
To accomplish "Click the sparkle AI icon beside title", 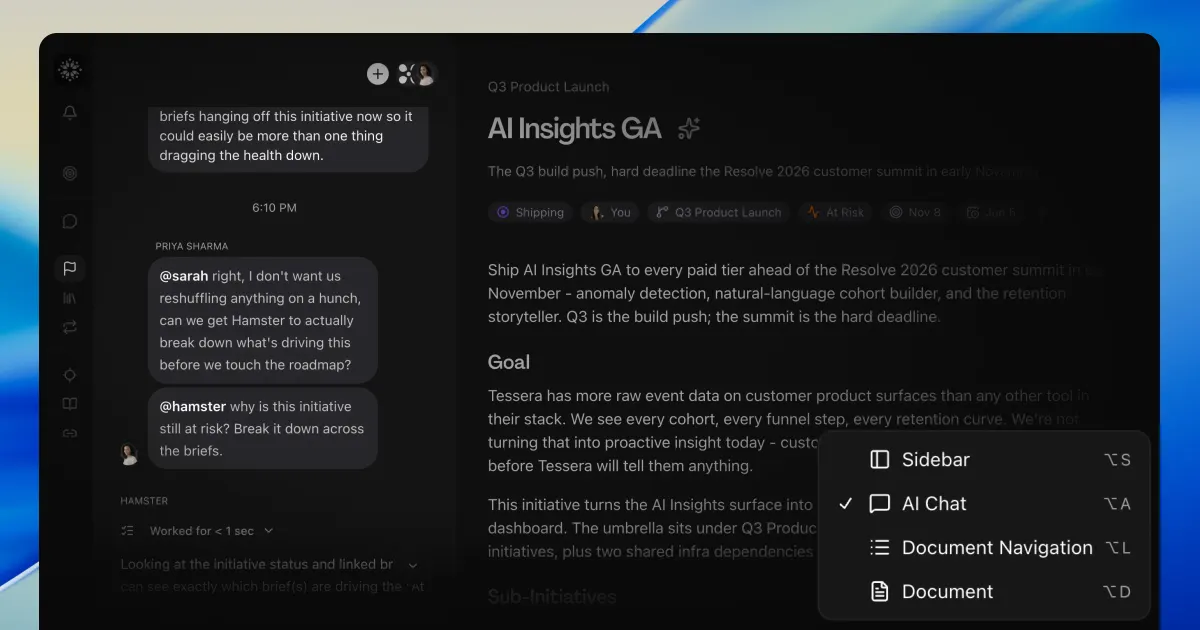I will click(x=689, y=128).
